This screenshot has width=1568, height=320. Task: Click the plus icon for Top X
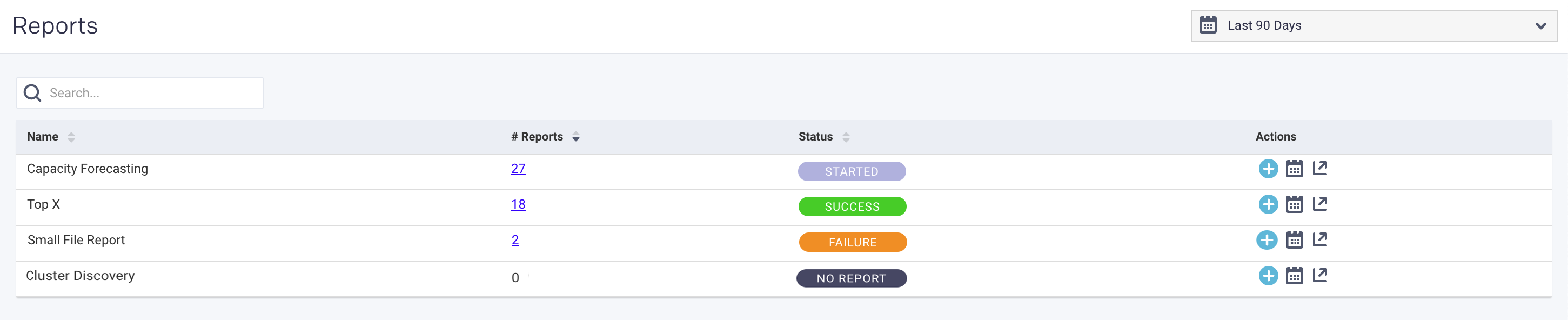[x=1268, y=205]
